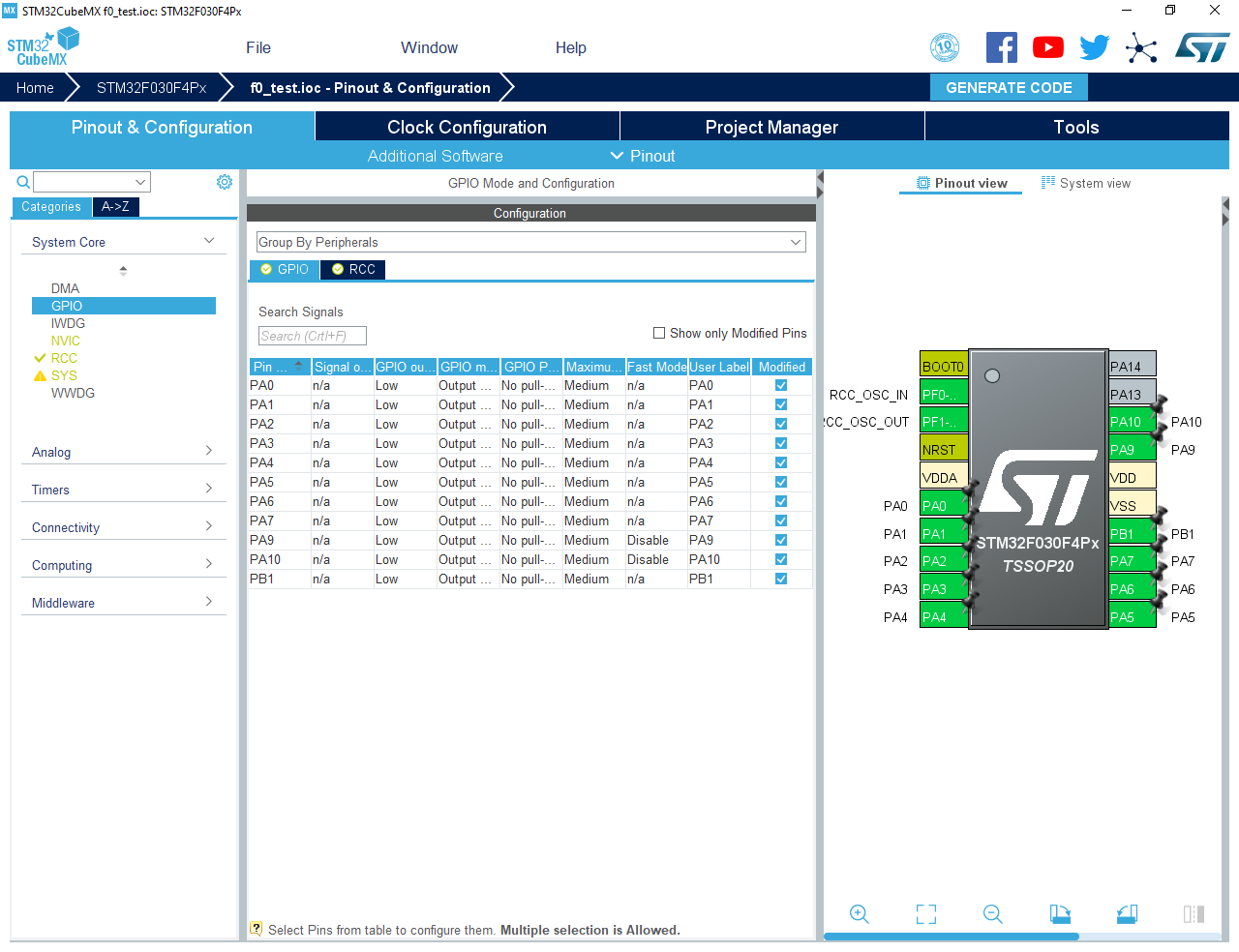Open Additional Software
1239x952 pixels.
point(435,156)
